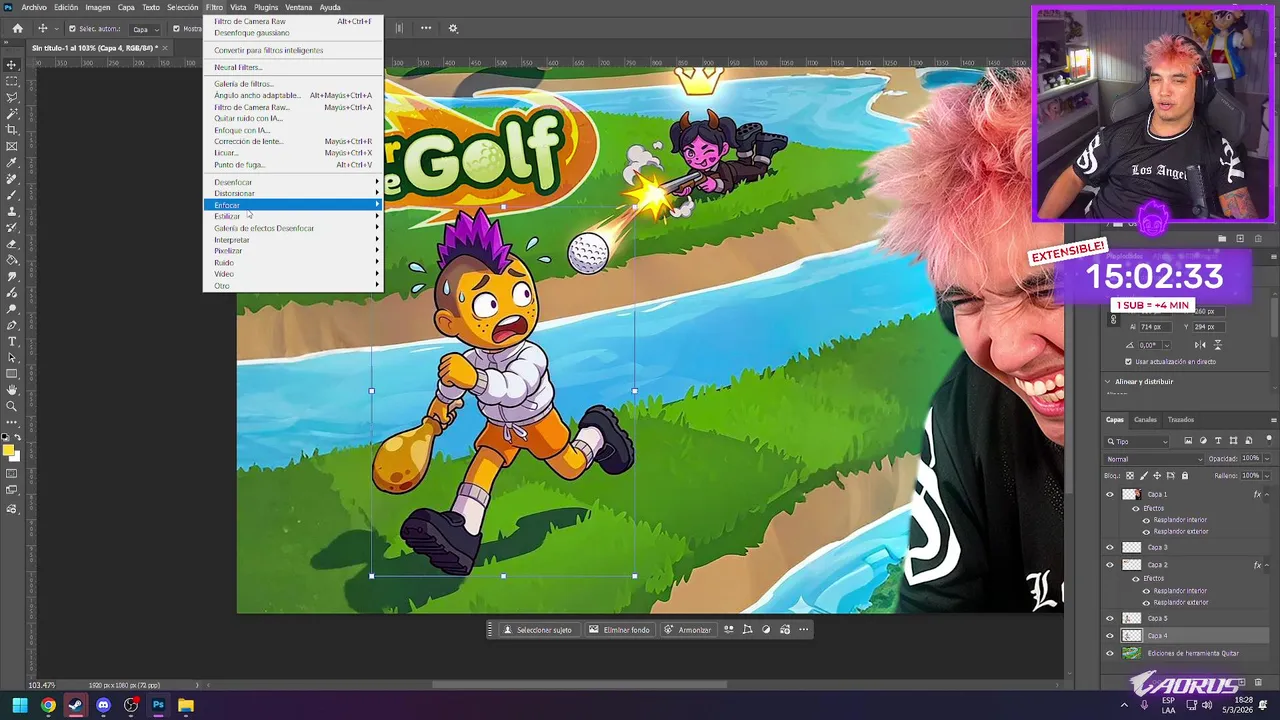The height and width of the screenshot is (720, 1280).
Task: Open the blend mode Normal dropdown
Action: pyautogui.click(x=1154, y=459)
